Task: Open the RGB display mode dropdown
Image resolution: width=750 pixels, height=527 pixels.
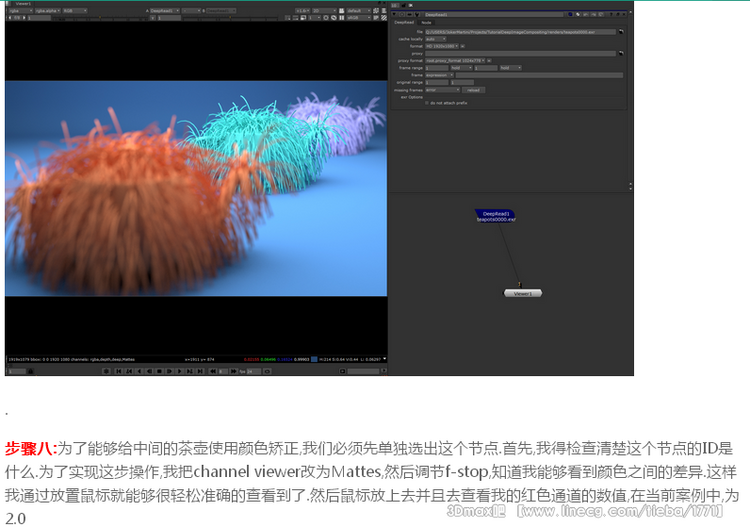Action: [75, 11]
